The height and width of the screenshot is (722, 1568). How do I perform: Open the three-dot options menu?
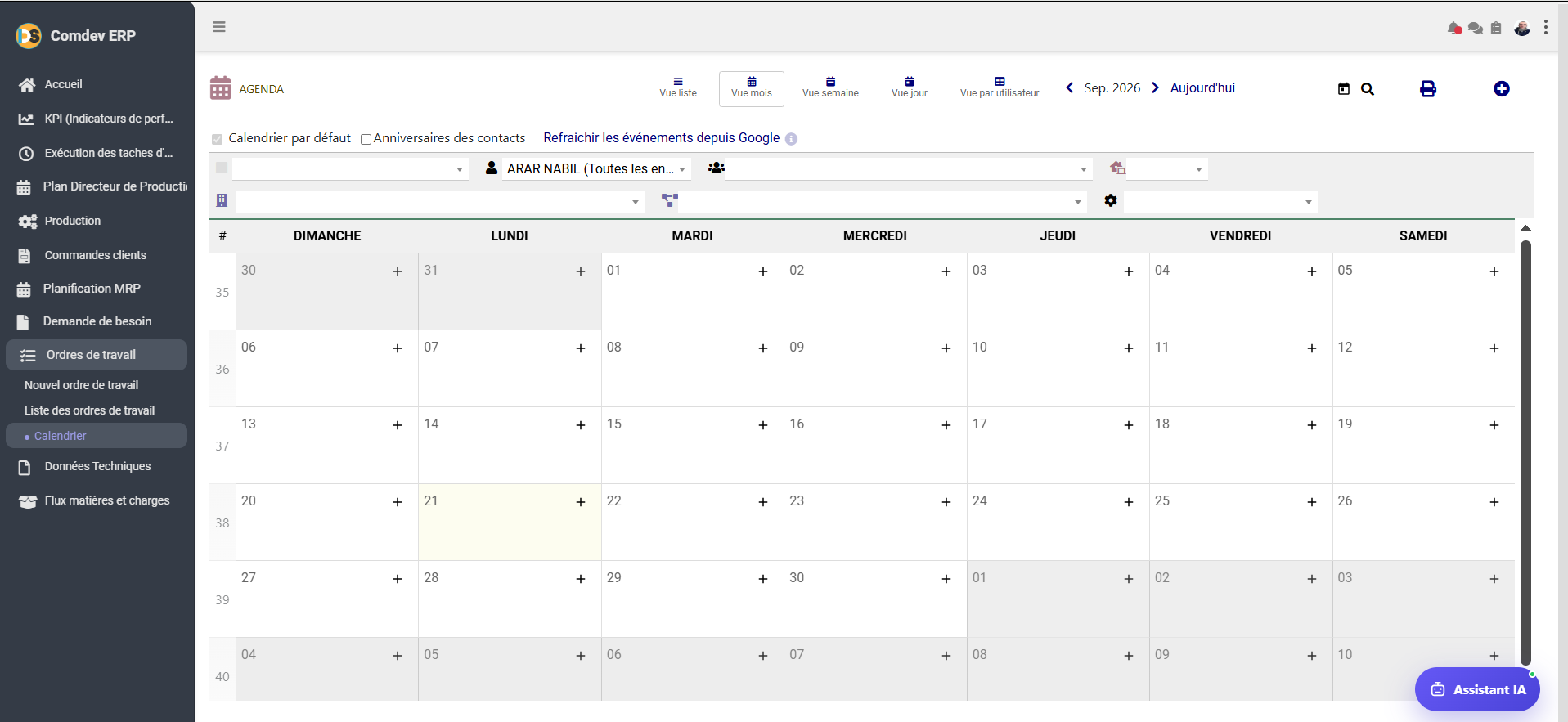click(x=1546, y=27)
